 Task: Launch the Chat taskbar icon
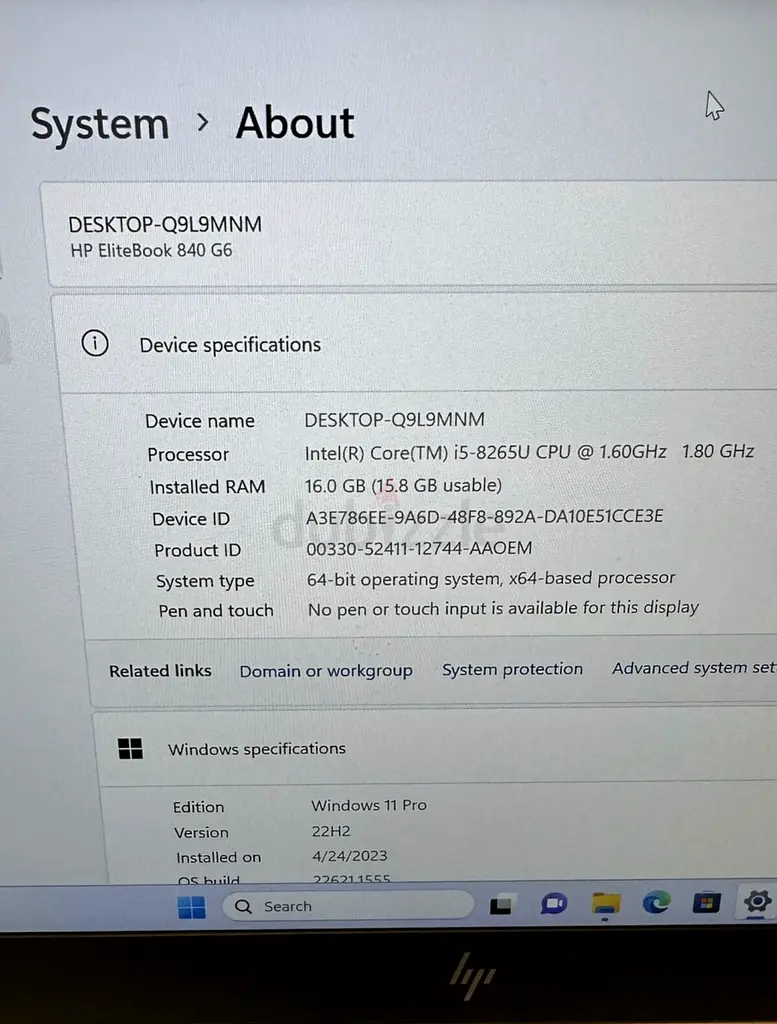554,904
